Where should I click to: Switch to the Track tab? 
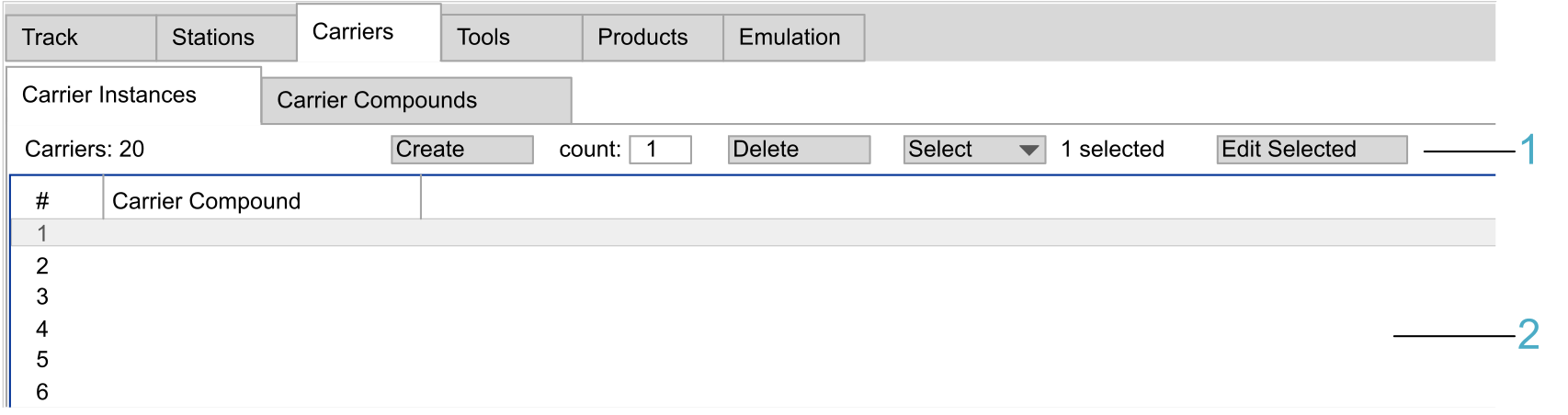[80, 38]
